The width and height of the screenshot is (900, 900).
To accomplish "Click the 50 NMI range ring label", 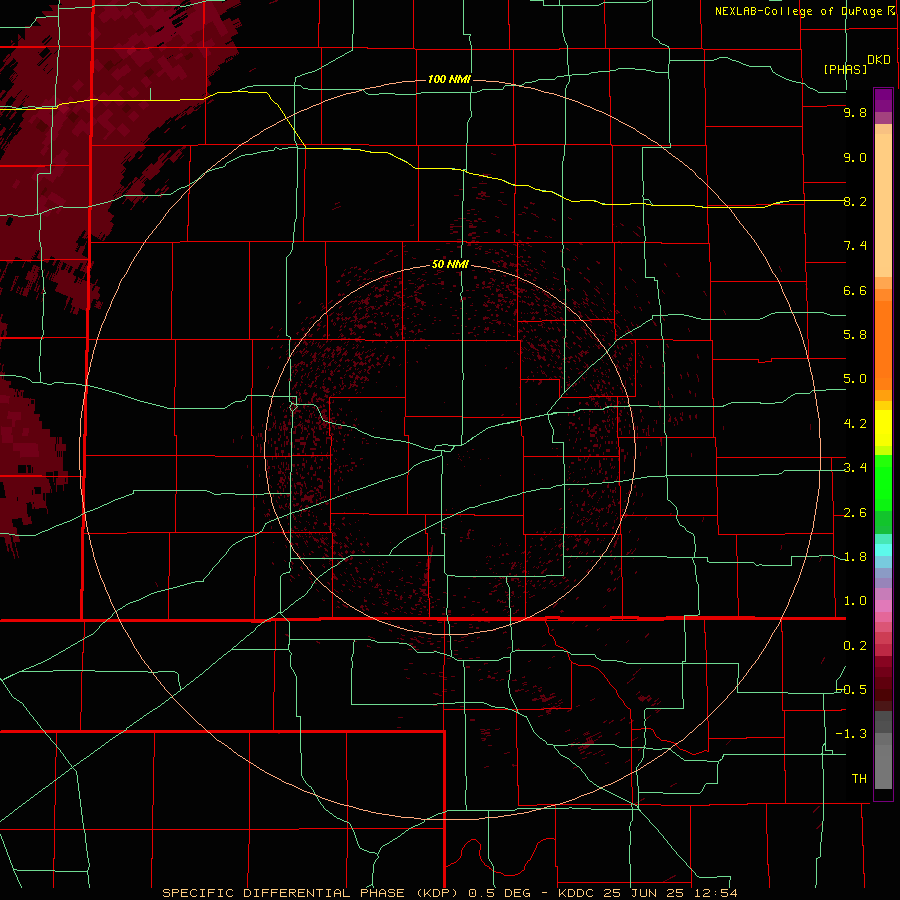I will tap(450, 264).
